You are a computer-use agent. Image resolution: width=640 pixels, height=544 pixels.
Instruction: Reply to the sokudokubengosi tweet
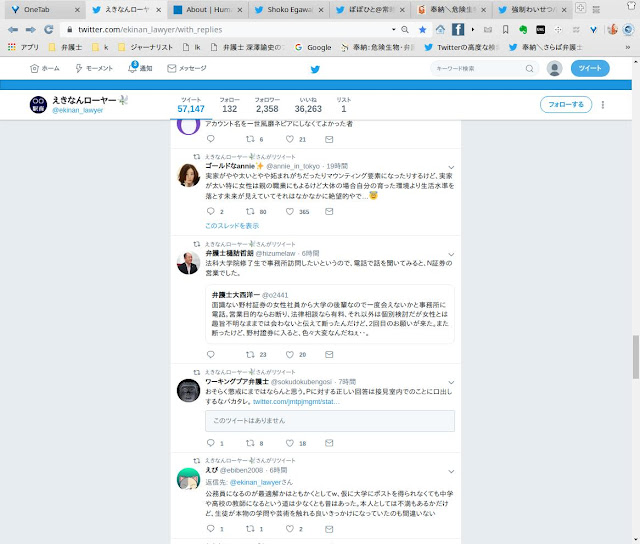click(x=211, y=443)
